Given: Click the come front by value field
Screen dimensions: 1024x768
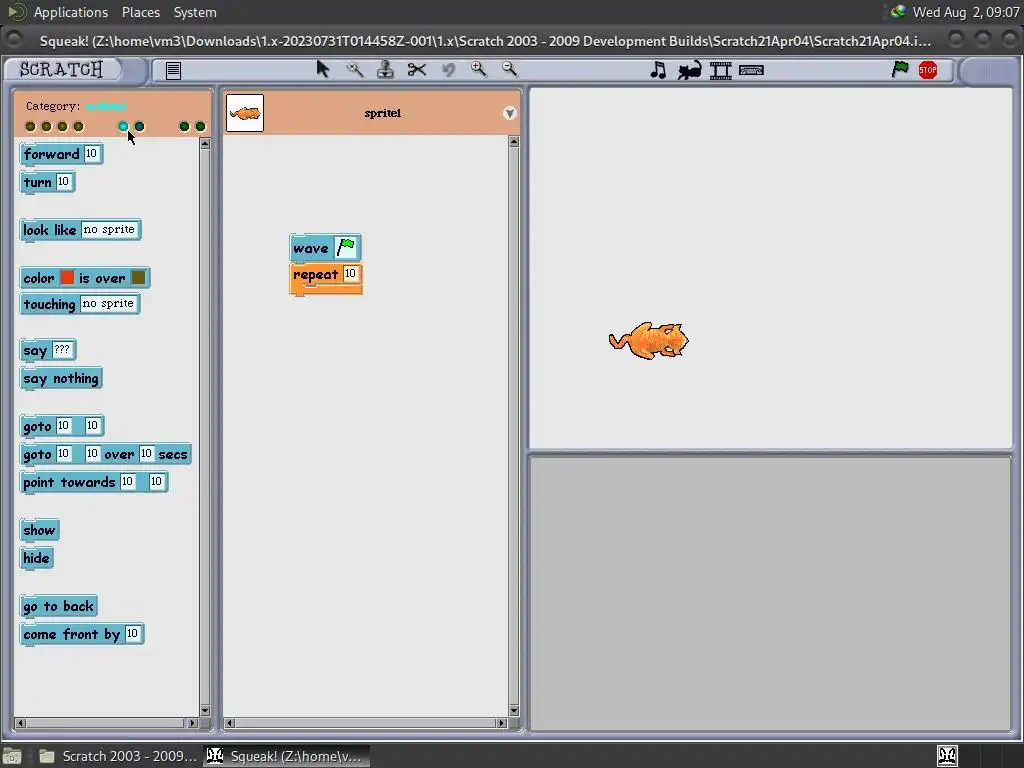Looking at the screenshot, I should pos(133,633).
